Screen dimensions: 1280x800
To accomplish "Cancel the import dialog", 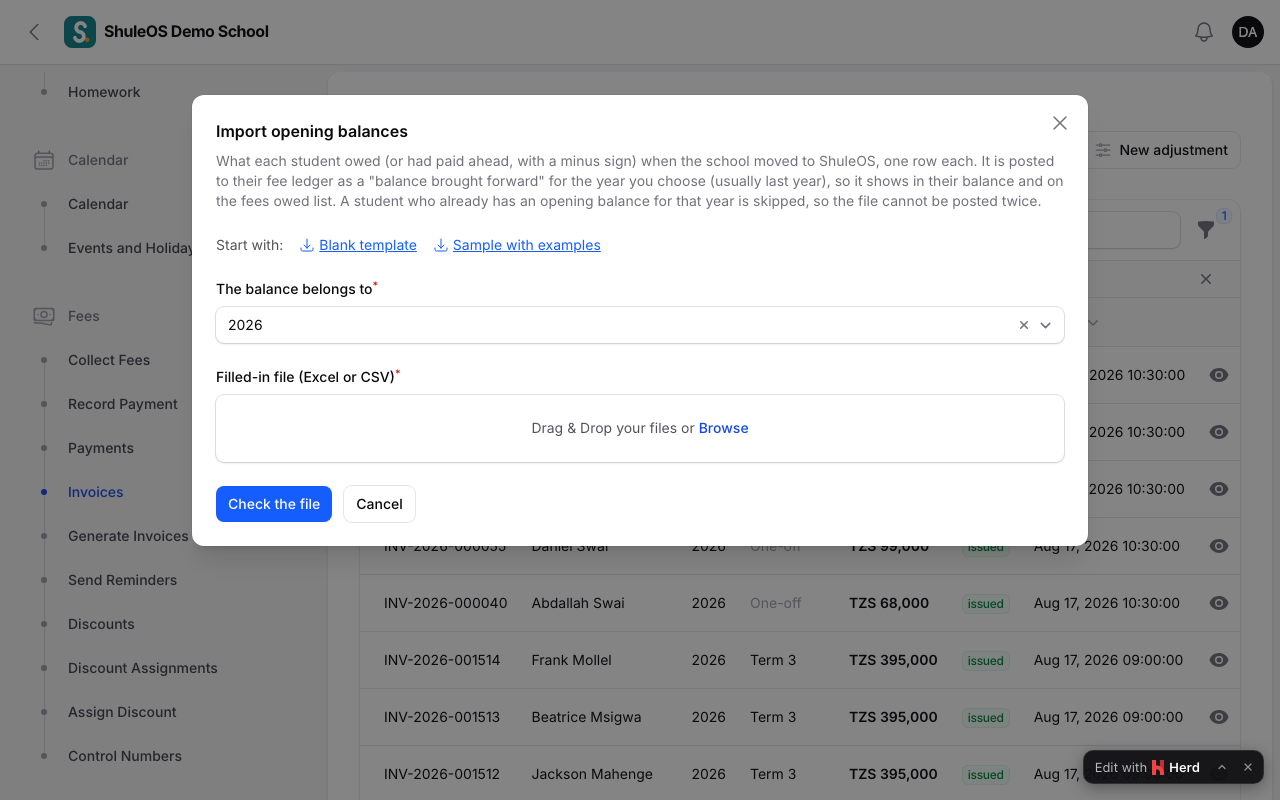I will coord(379,504).
